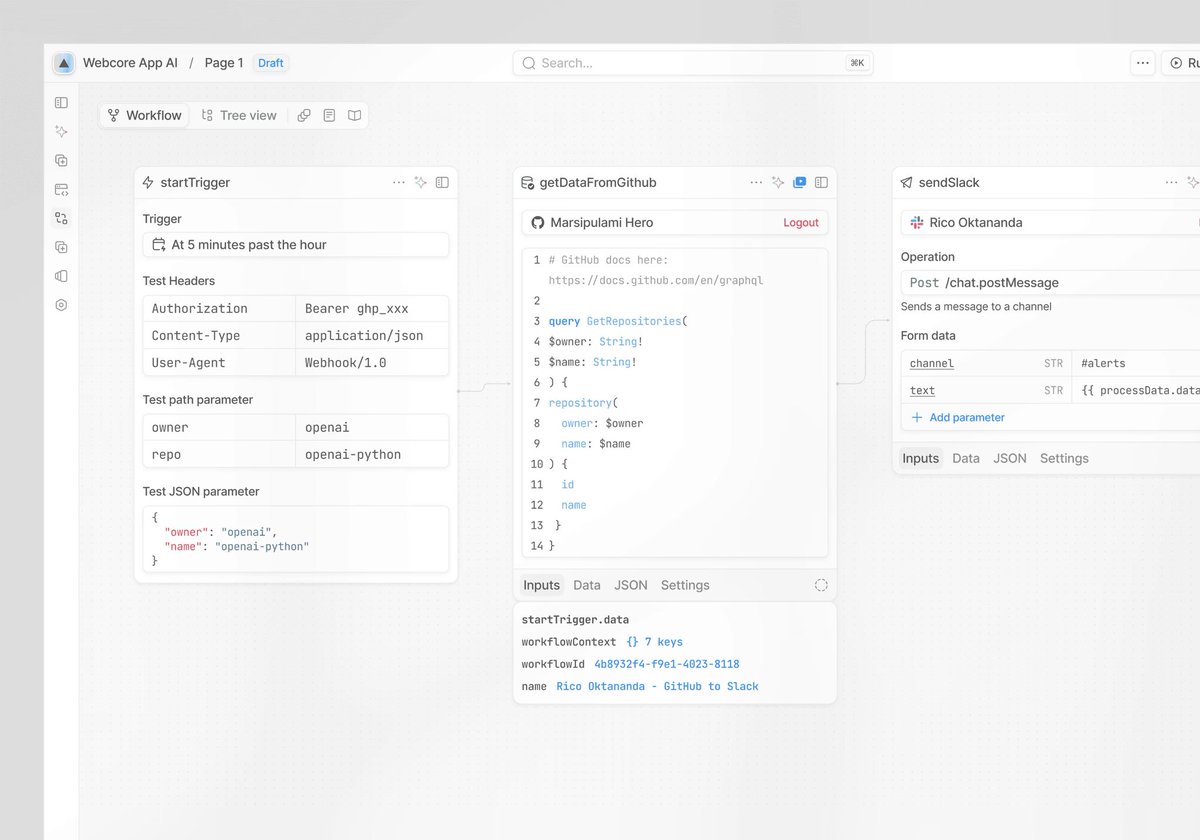Click the 'openai-python' repo value cell
Screen dimensions: 1200x840
click(372, 455)
